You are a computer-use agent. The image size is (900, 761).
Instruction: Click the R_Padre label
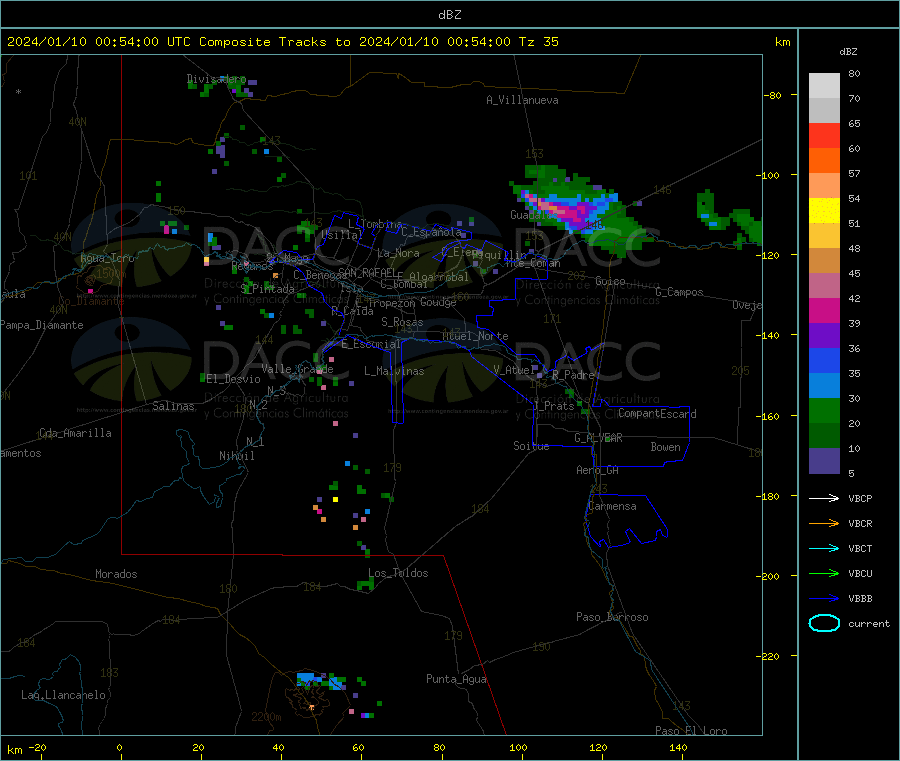[573, 375]
